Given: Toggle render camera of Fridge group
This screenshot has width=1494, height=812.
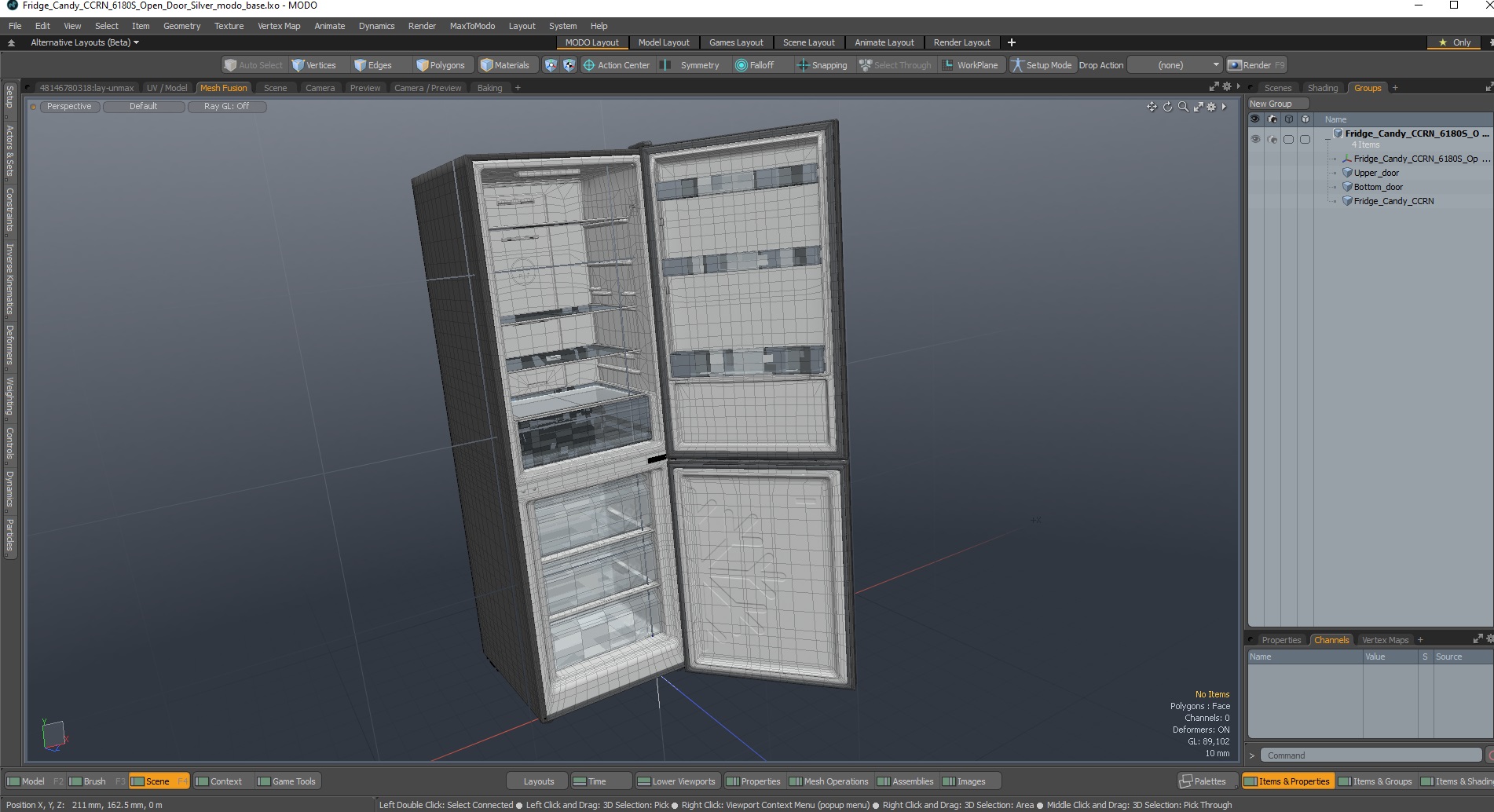Looking at the screenshot, I should coord(1272,139).
